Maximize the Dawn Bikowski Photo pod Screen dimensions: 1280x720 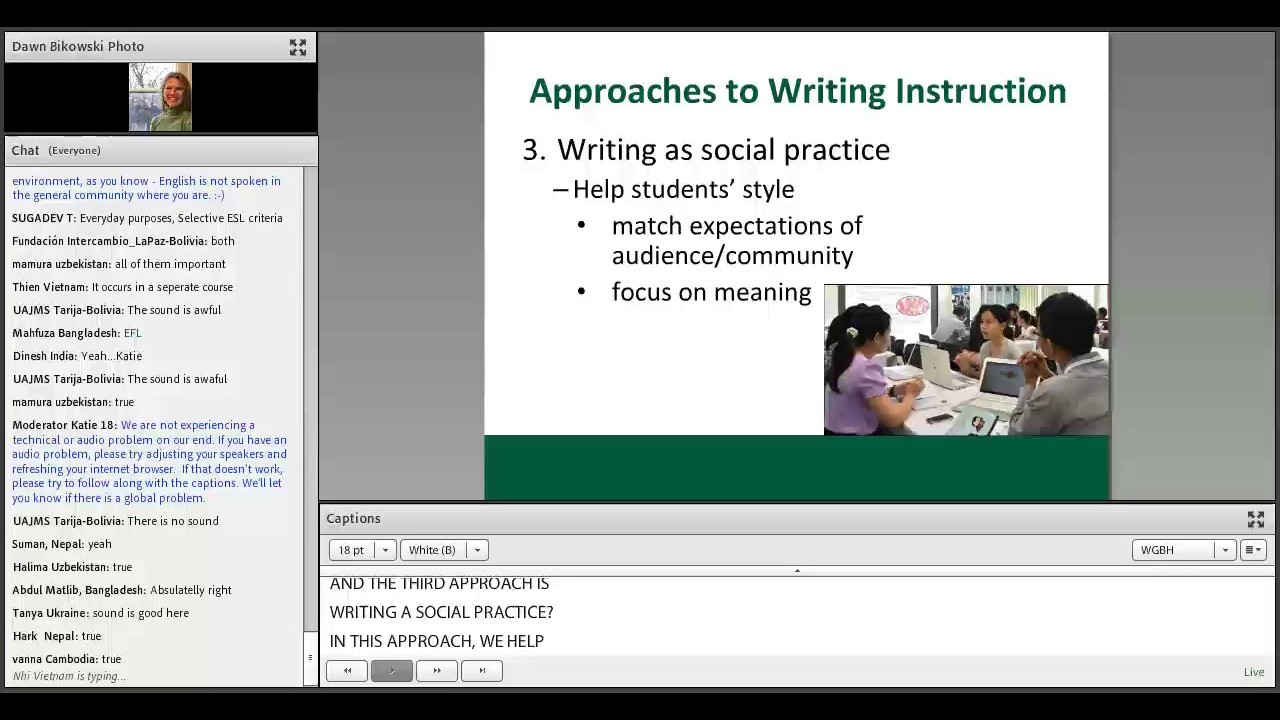(298, 47)
